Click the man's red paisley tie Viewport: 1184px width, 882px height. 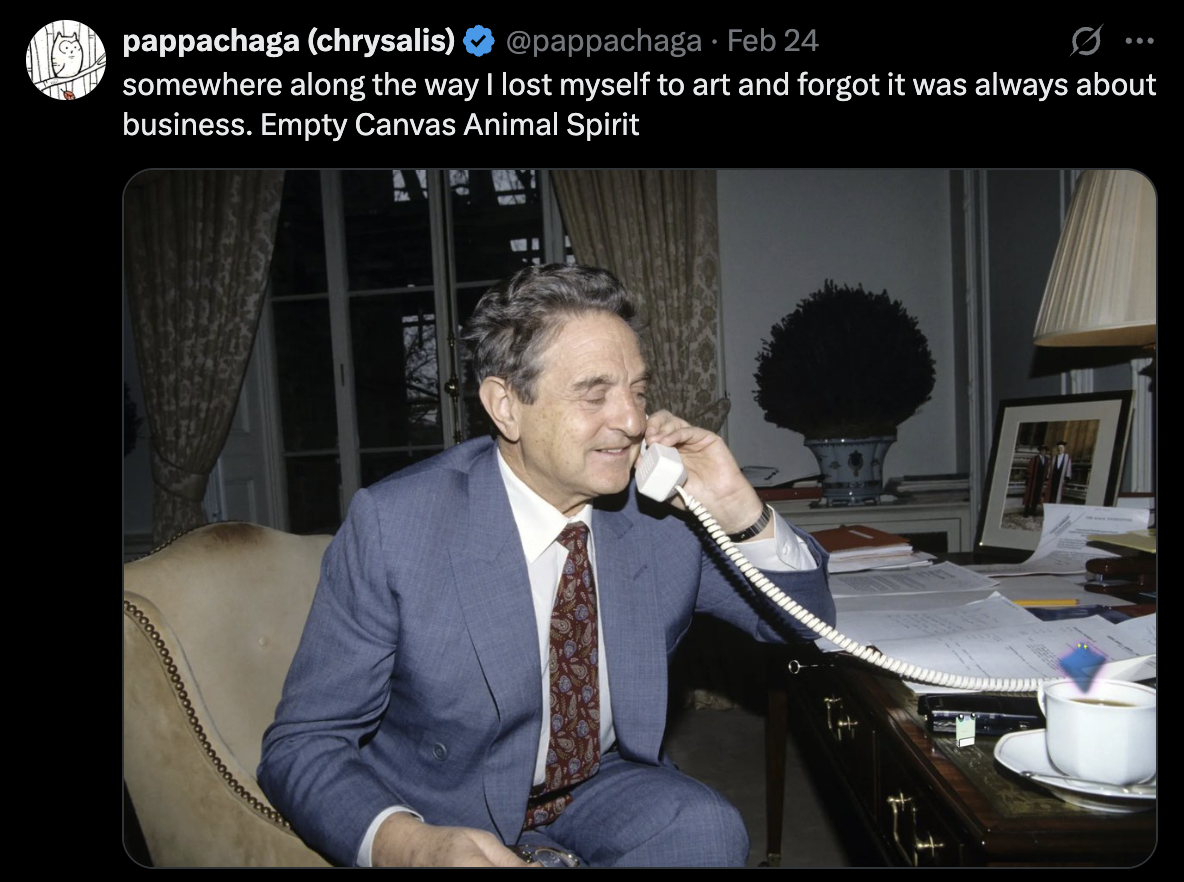[572, 665]
